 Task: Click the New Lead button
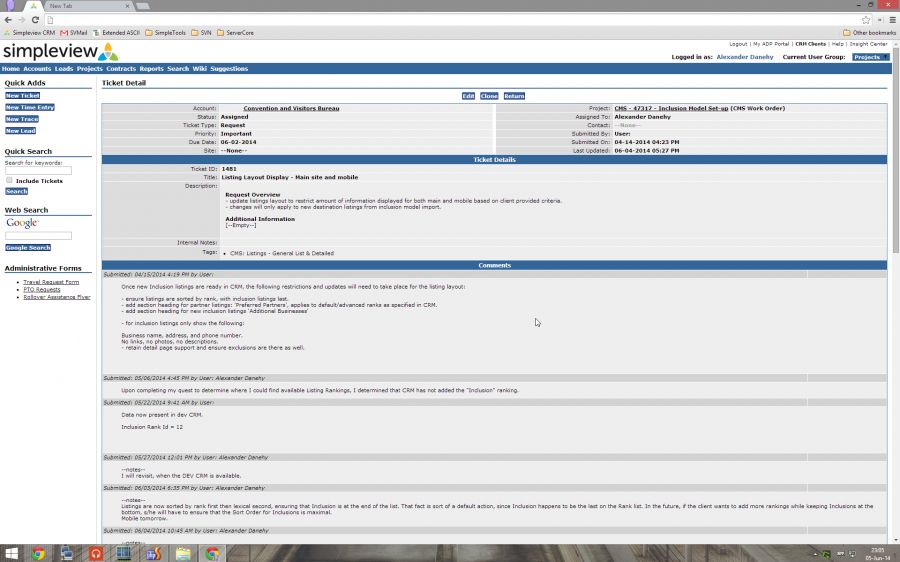coord(21,131)
